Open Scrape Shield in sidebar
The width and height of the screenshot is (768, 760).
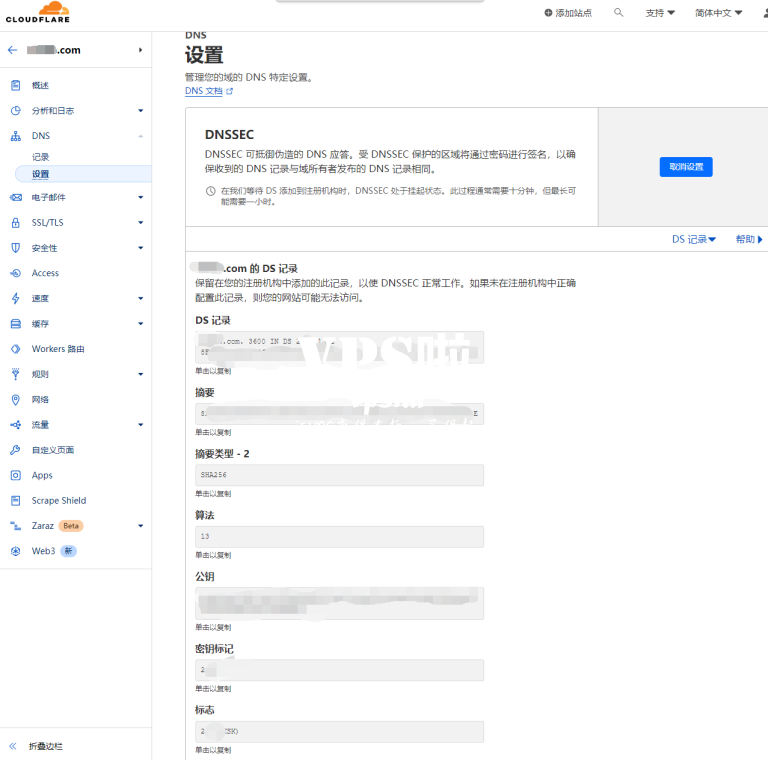(x=58, y=500)
